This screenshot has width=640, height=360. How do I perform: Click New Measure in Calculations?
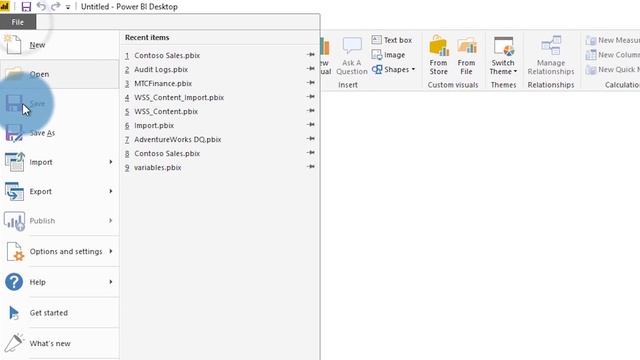tap(613, 40)
